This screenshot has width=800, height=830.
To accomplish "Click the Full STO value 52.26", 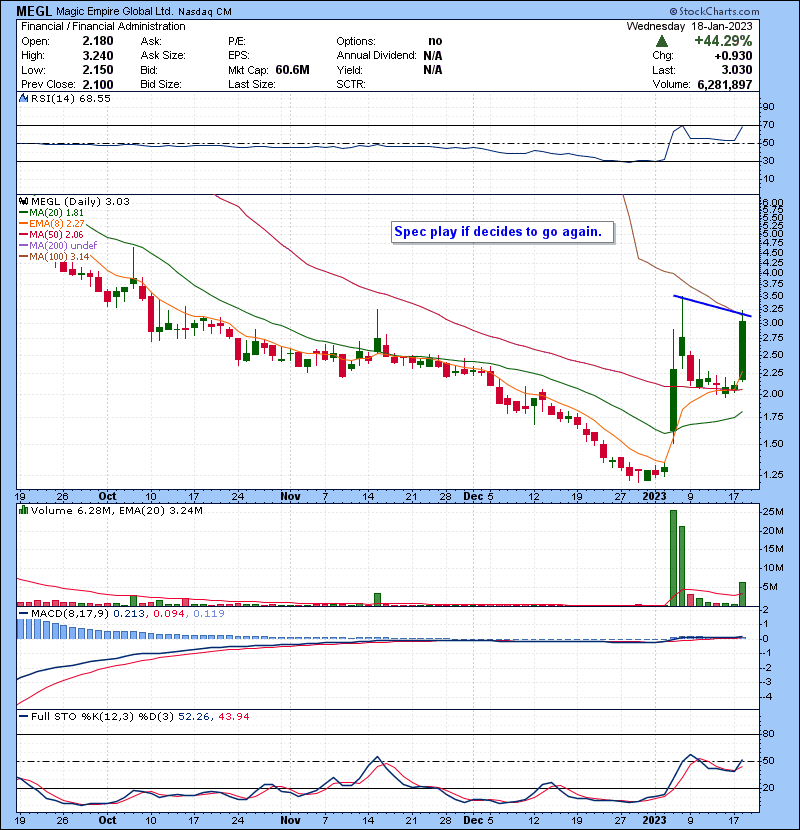I will pos(194,717).
